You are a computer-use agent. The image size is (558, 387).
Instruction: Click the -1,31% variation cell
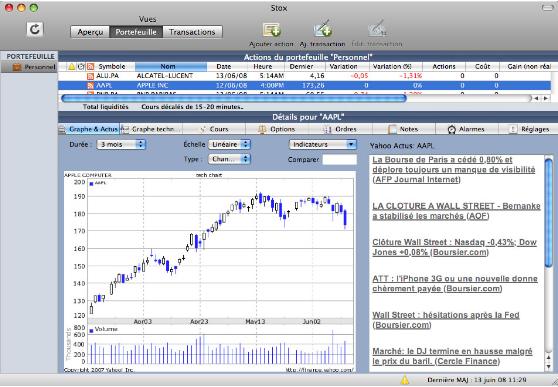tap(410, 76)
